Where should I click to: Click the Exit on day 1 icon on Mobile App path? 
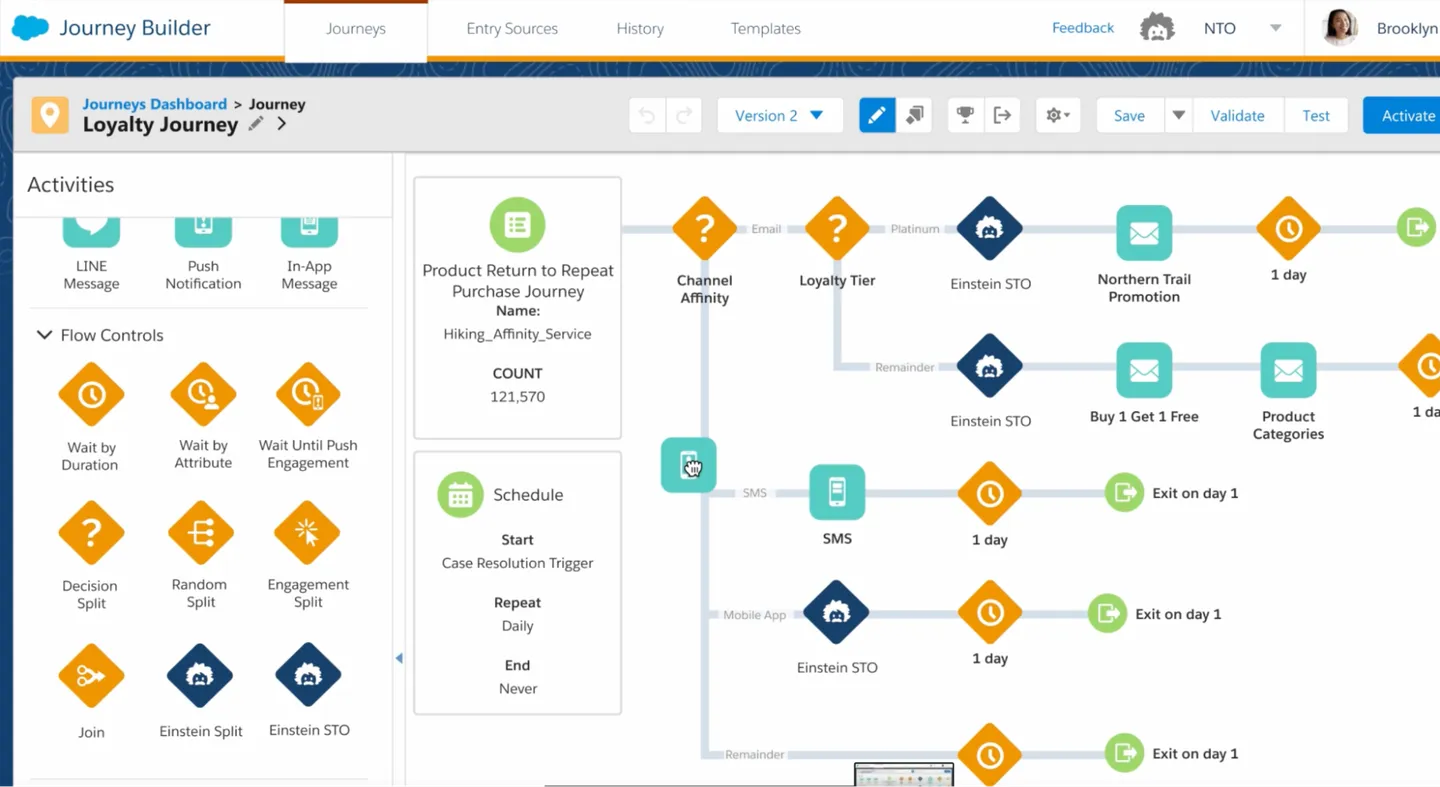pyautogui.click(x=1108, y=613)
